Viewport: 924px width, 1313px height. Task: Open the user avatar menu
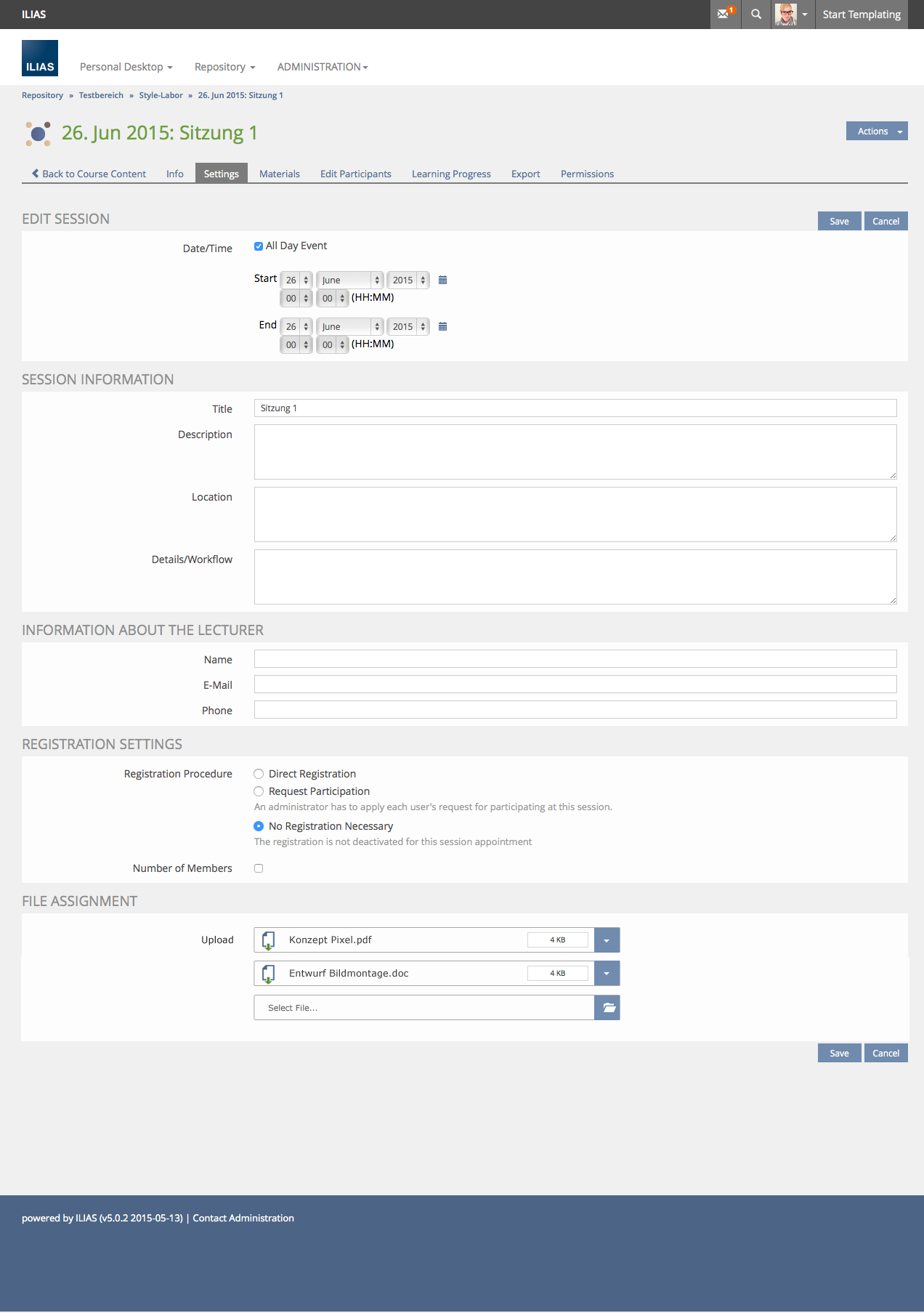pyautogui.click(x=791, y=14)
